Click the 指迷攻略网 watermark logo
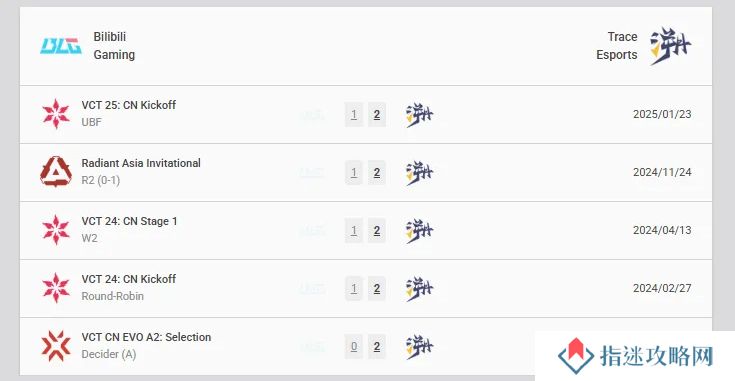735x381 pixels. [635, 356]
